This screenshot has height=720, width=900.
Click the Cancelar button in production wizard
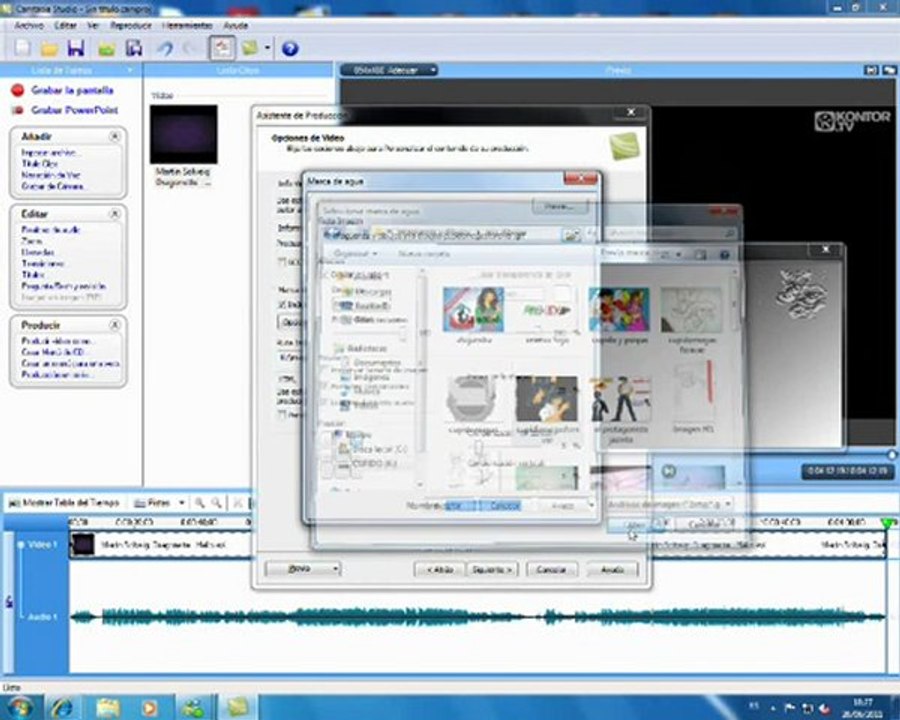tap(551, 570)
